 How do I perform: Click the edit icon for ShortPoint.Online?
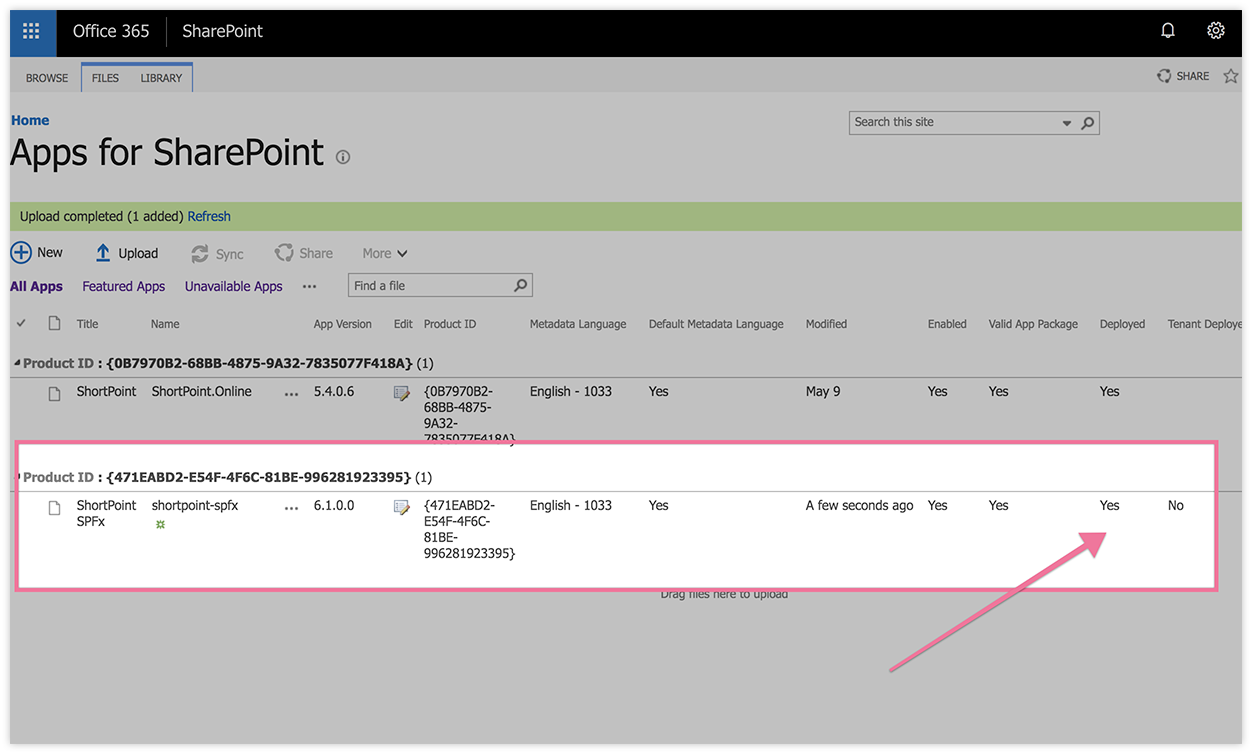[x=401, y=392]
